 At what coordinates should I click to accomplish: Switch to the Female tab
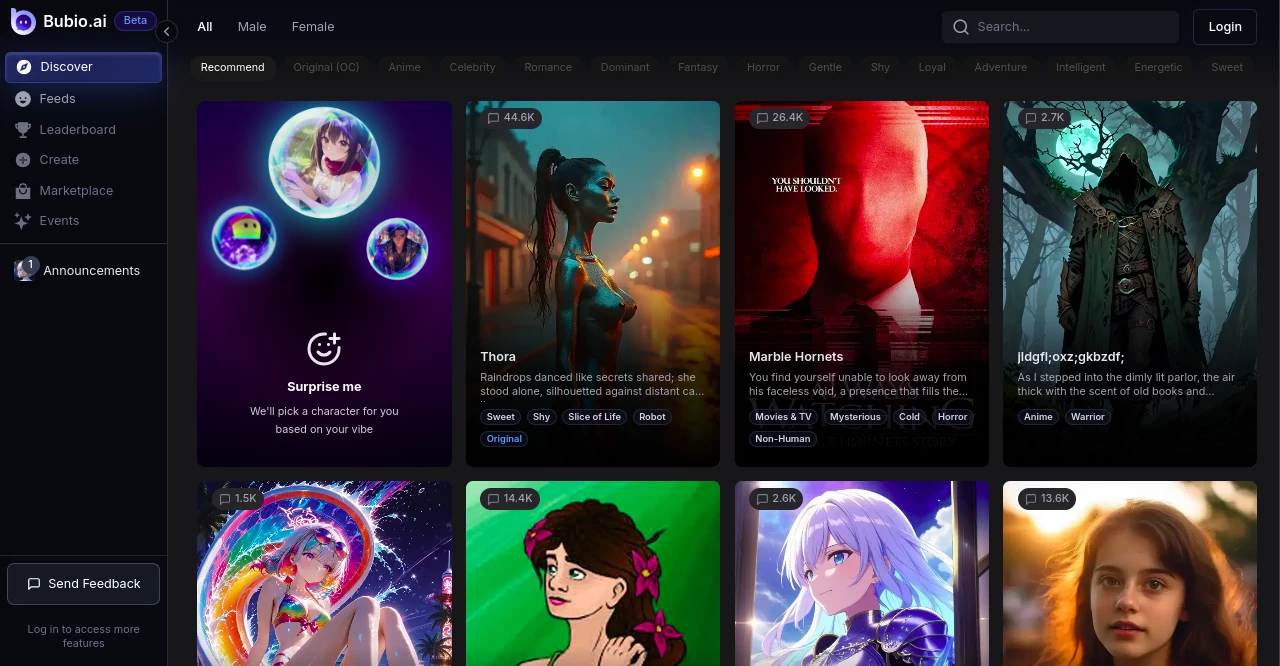click(313, 26)
